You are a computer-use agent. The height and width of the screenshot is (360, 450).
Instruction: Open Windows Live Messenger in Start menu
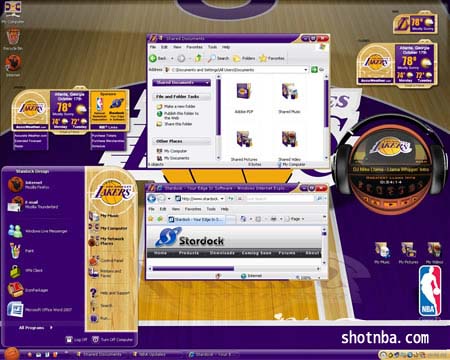click(x=38, y=231)
